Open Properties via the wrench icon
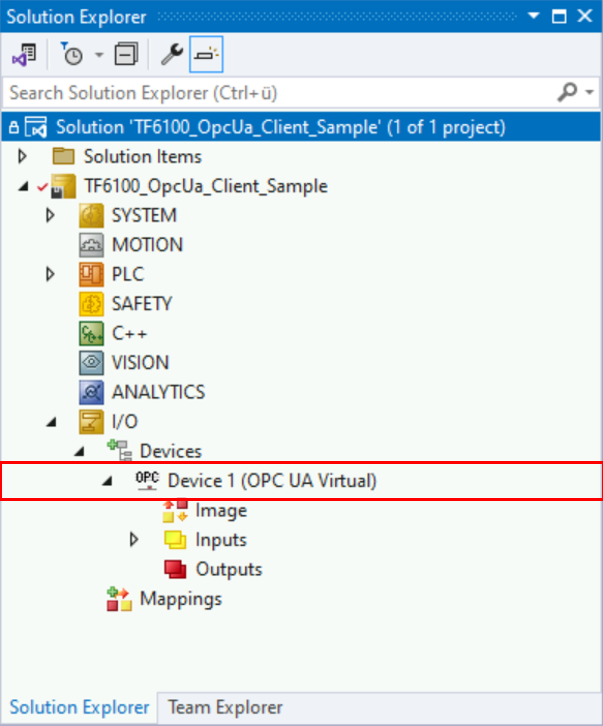 click(172, 55)
